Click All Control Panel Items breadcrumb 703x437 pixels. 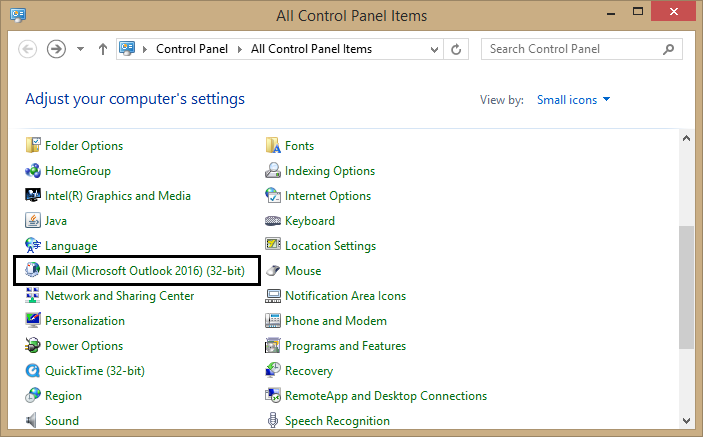[311, 49]
